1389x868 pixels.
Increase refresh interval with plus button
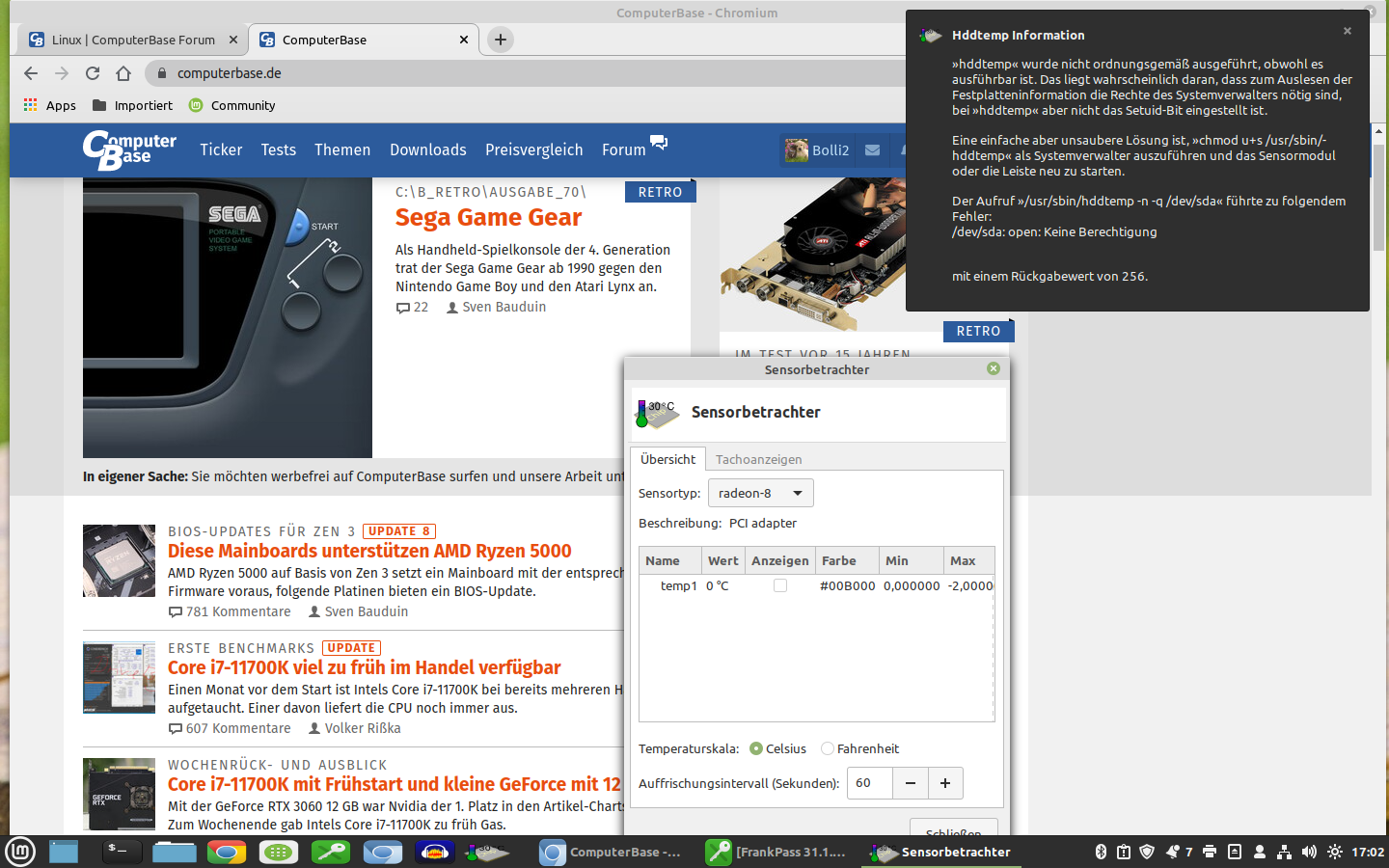coord(945,783)
